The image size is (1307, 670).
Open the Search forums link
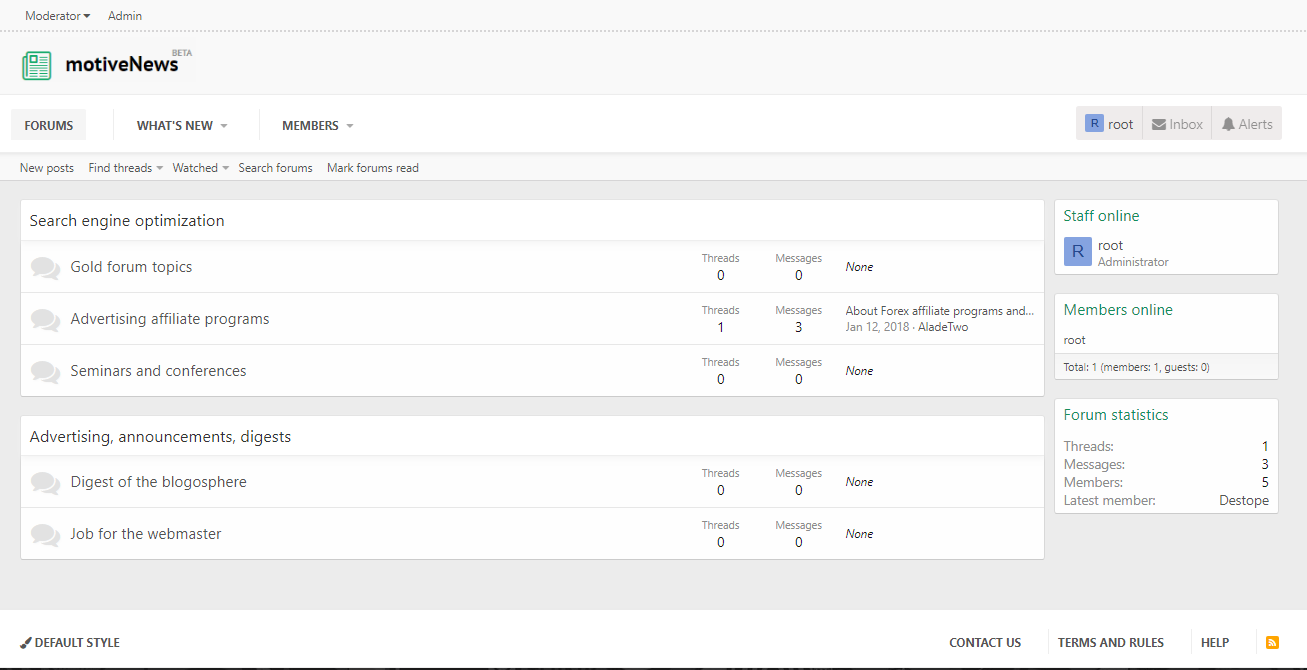[275, 168]
